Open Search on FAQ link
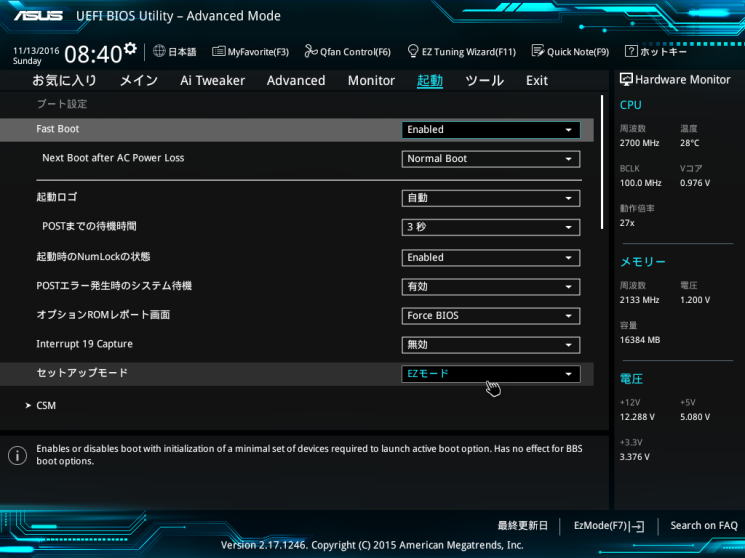 (x=704, y=526)
